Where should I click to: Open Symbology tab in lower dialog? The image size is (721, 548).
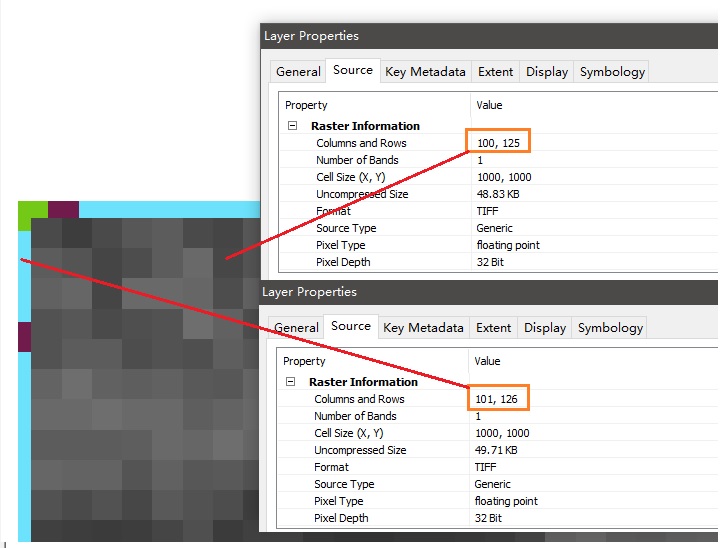(x=610, y=328)
